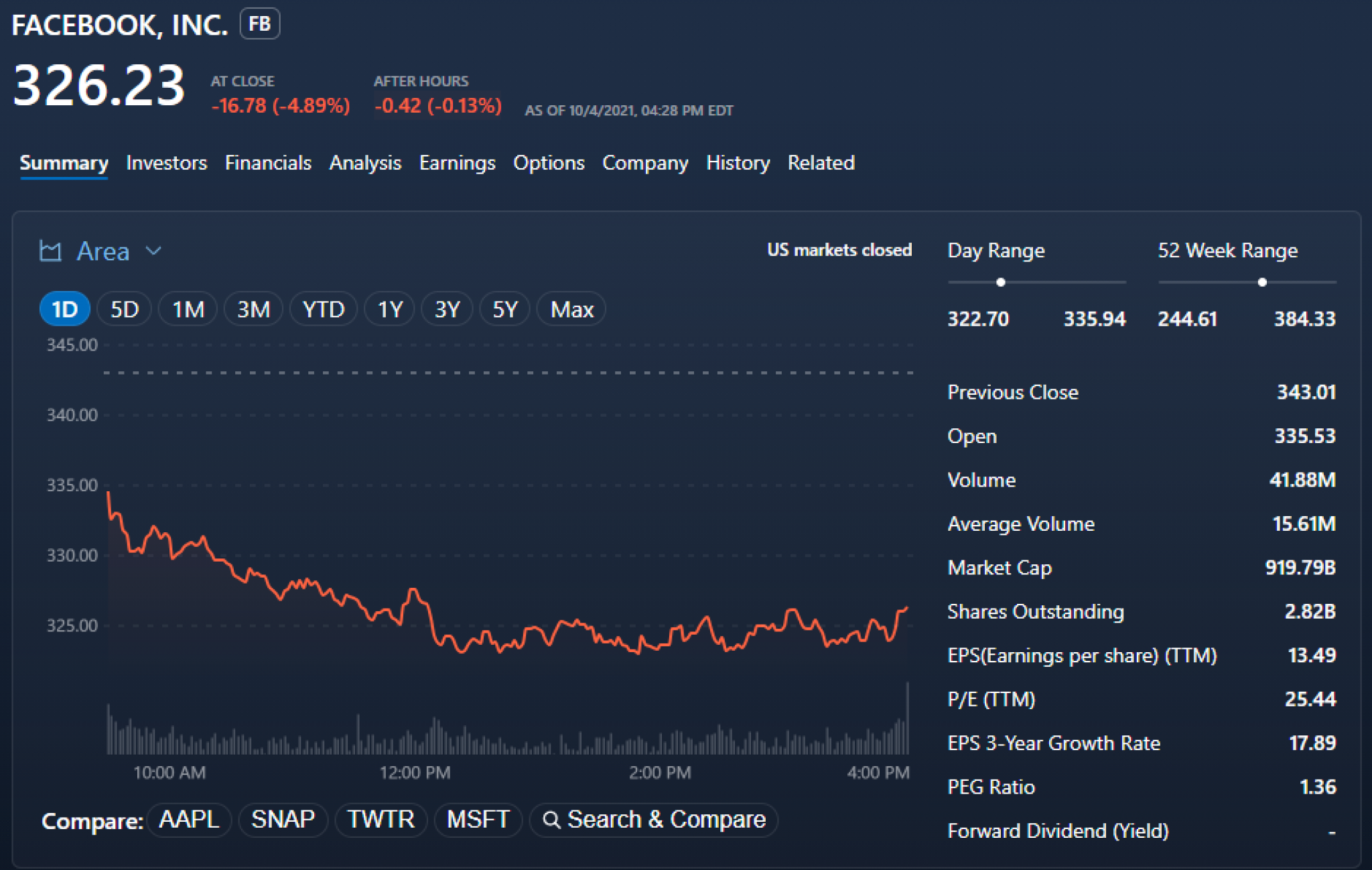Compare with AAPL stock
The height and width of the screenshot is (870, 1372).
189,820
